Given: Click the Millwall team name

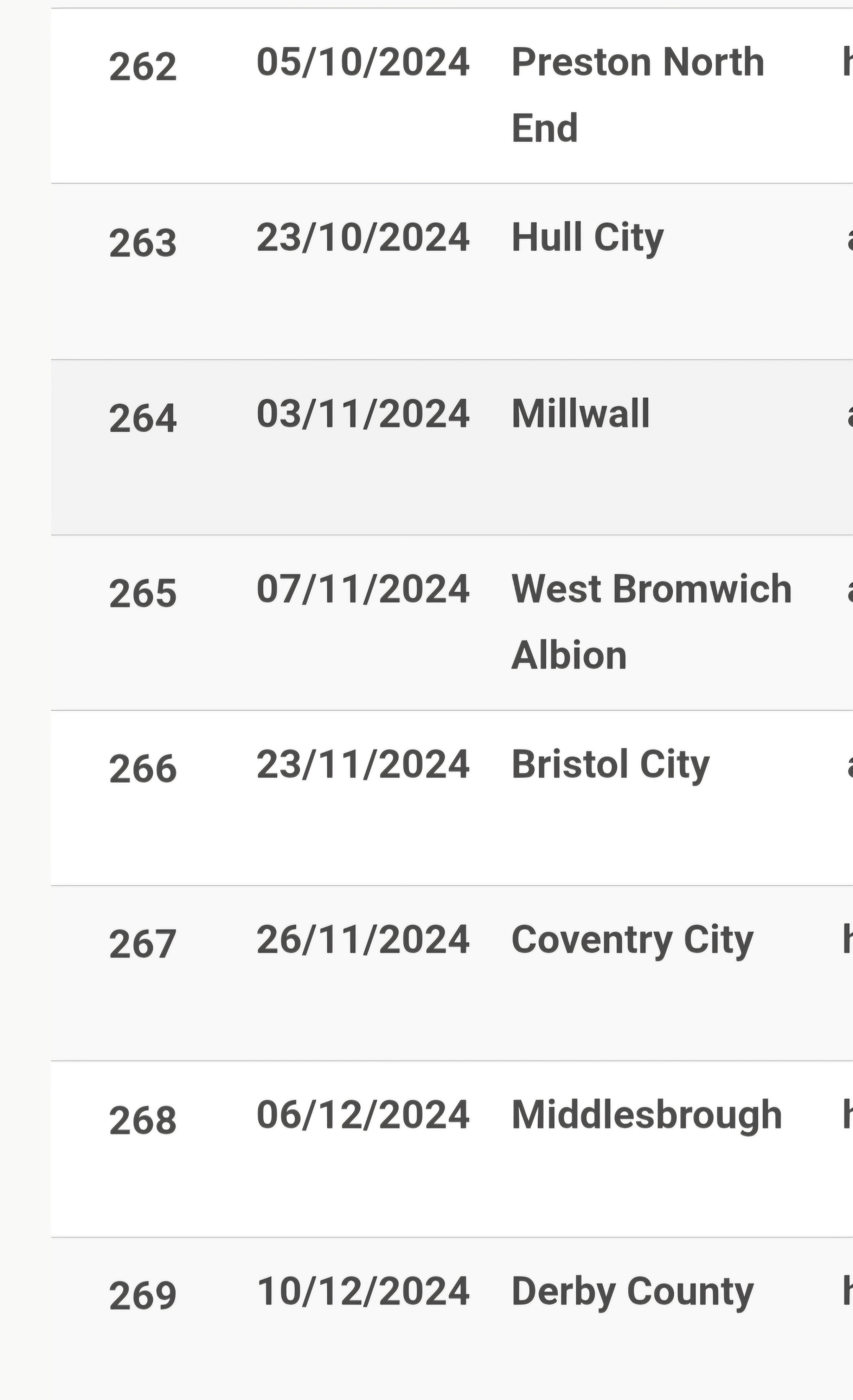Looking at the screenshot, I should tap(580, 414).
